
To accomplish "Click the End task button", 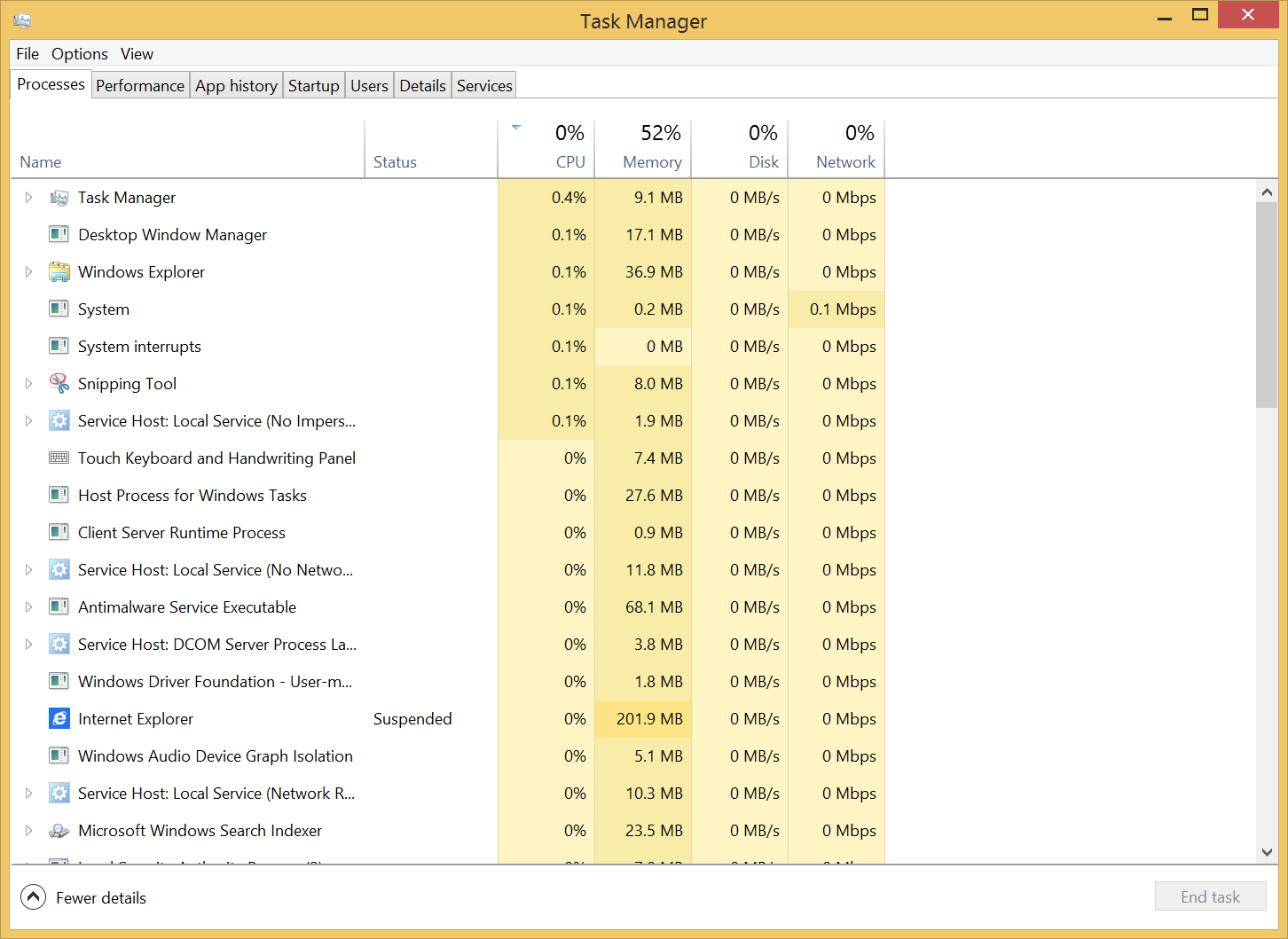I will click(1210, 897).
